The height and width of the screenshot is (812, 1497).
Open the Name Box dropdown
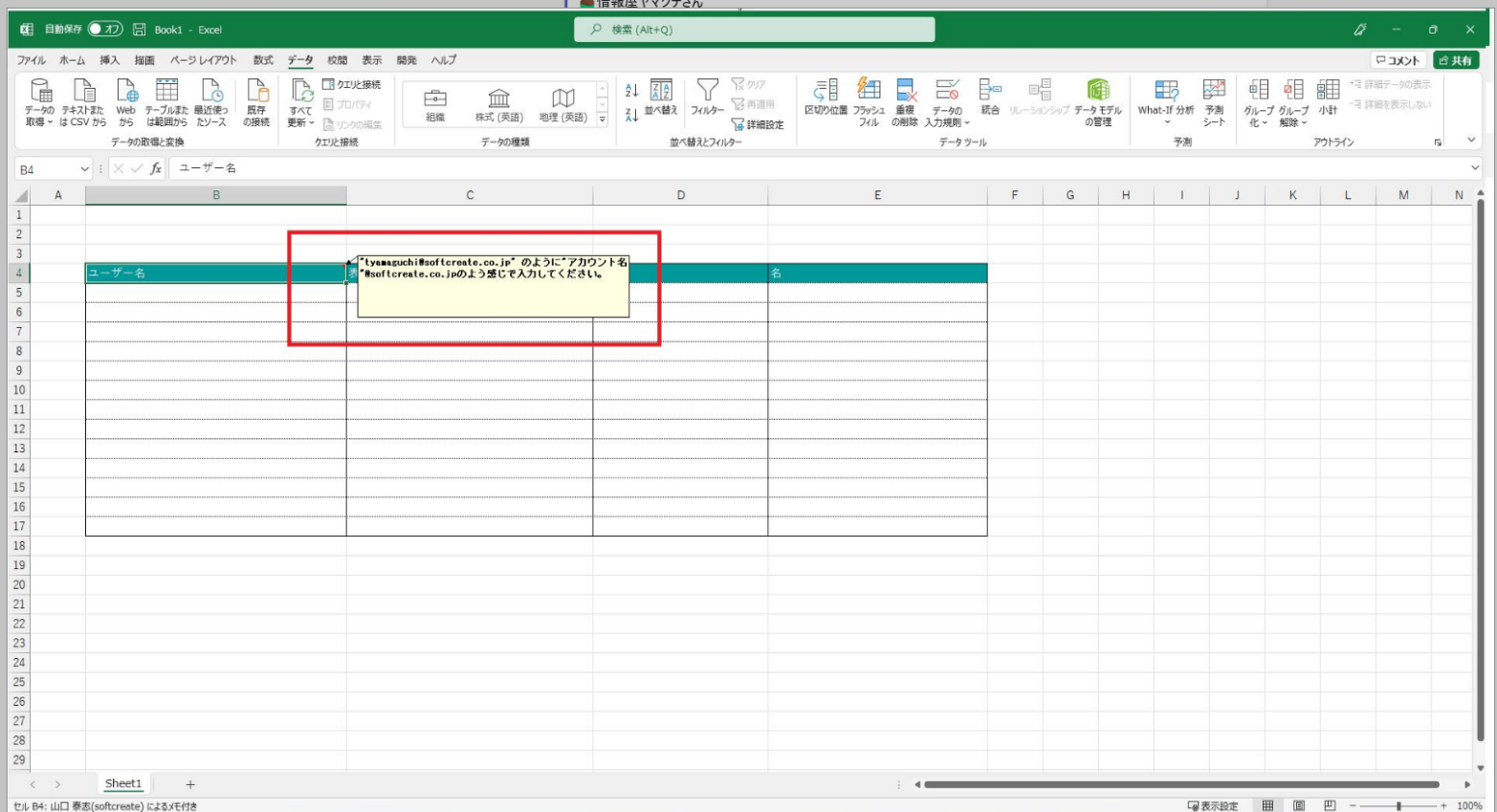point(84,169)
